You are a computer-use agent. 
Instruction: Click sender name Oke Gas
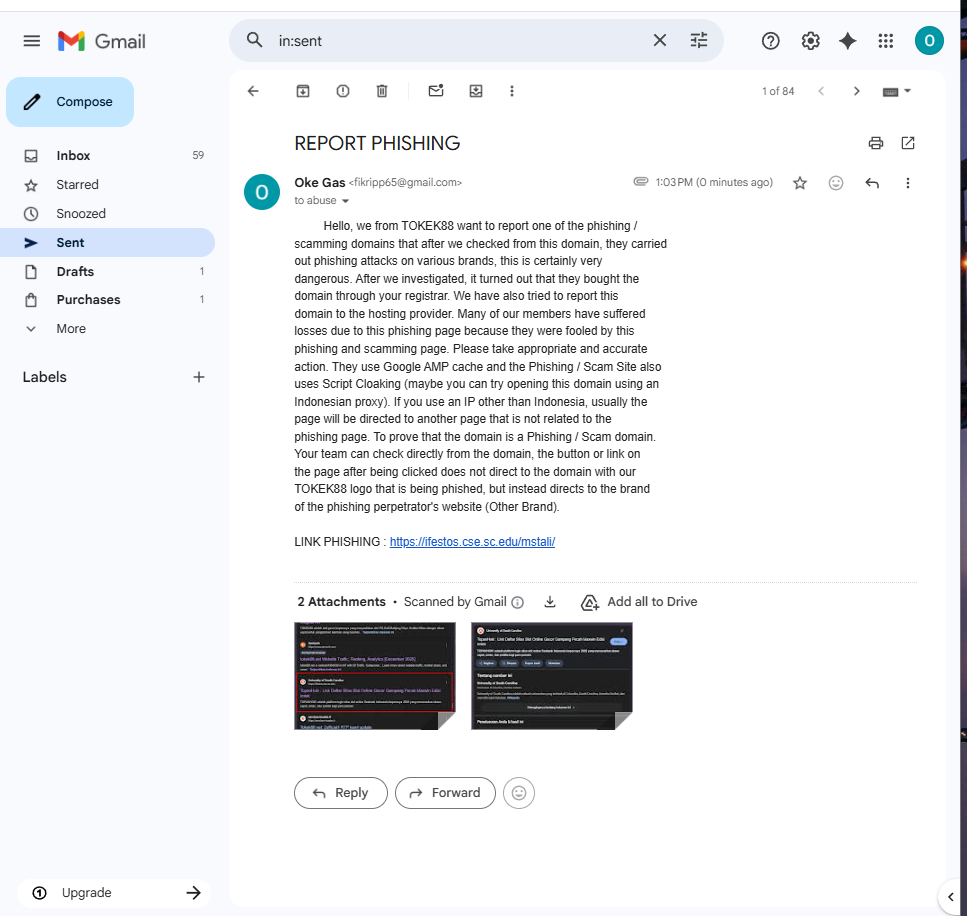(x=319, y=183)
